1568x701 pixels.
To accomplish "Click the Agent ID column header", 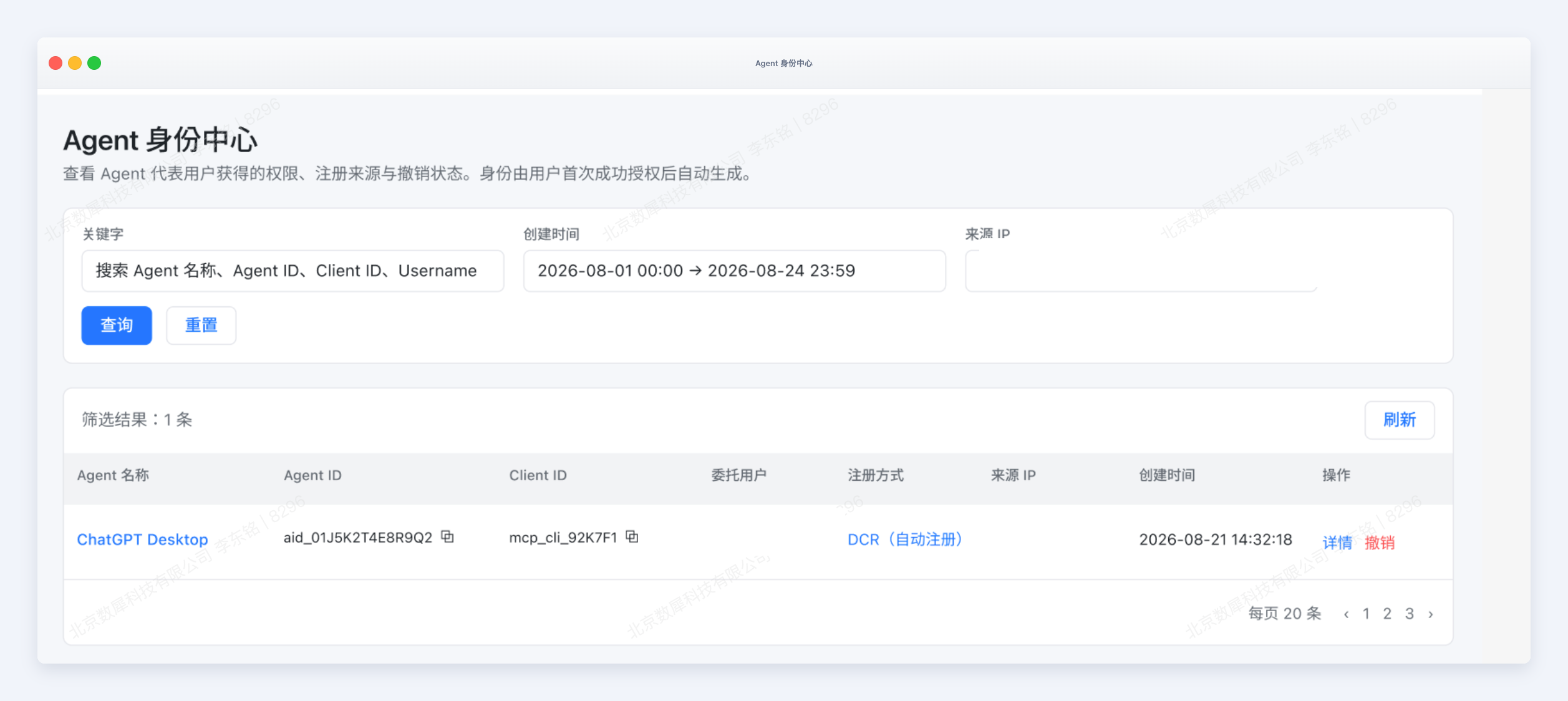I will coord(312,475).
